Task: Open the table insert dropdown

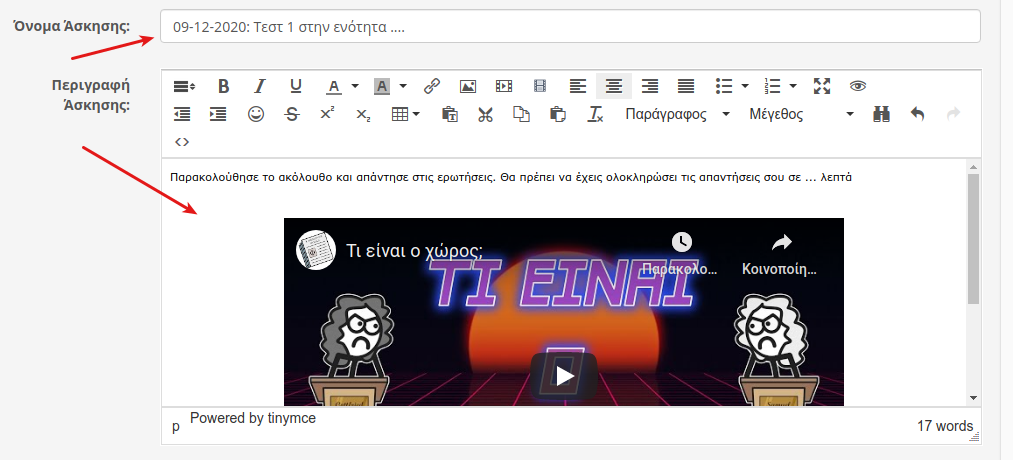Action: pos(406,114)
